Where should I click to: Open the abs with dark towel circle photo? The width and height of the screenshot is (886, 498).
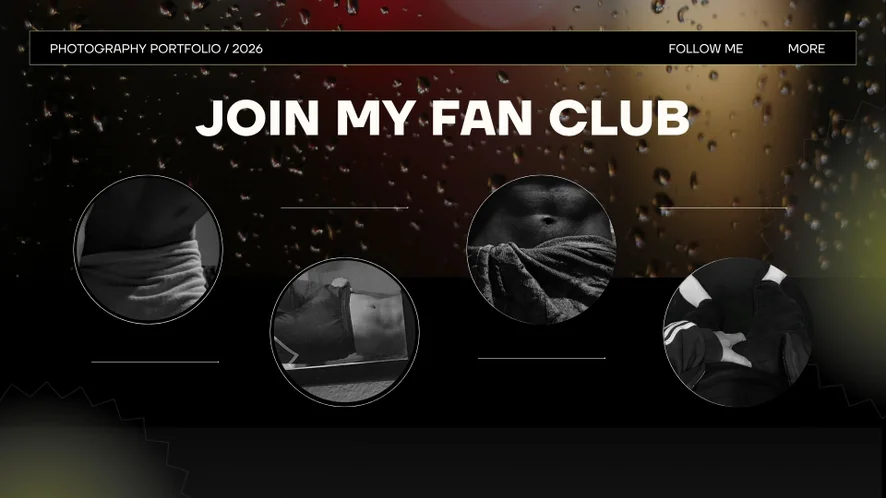click(541, 249)
